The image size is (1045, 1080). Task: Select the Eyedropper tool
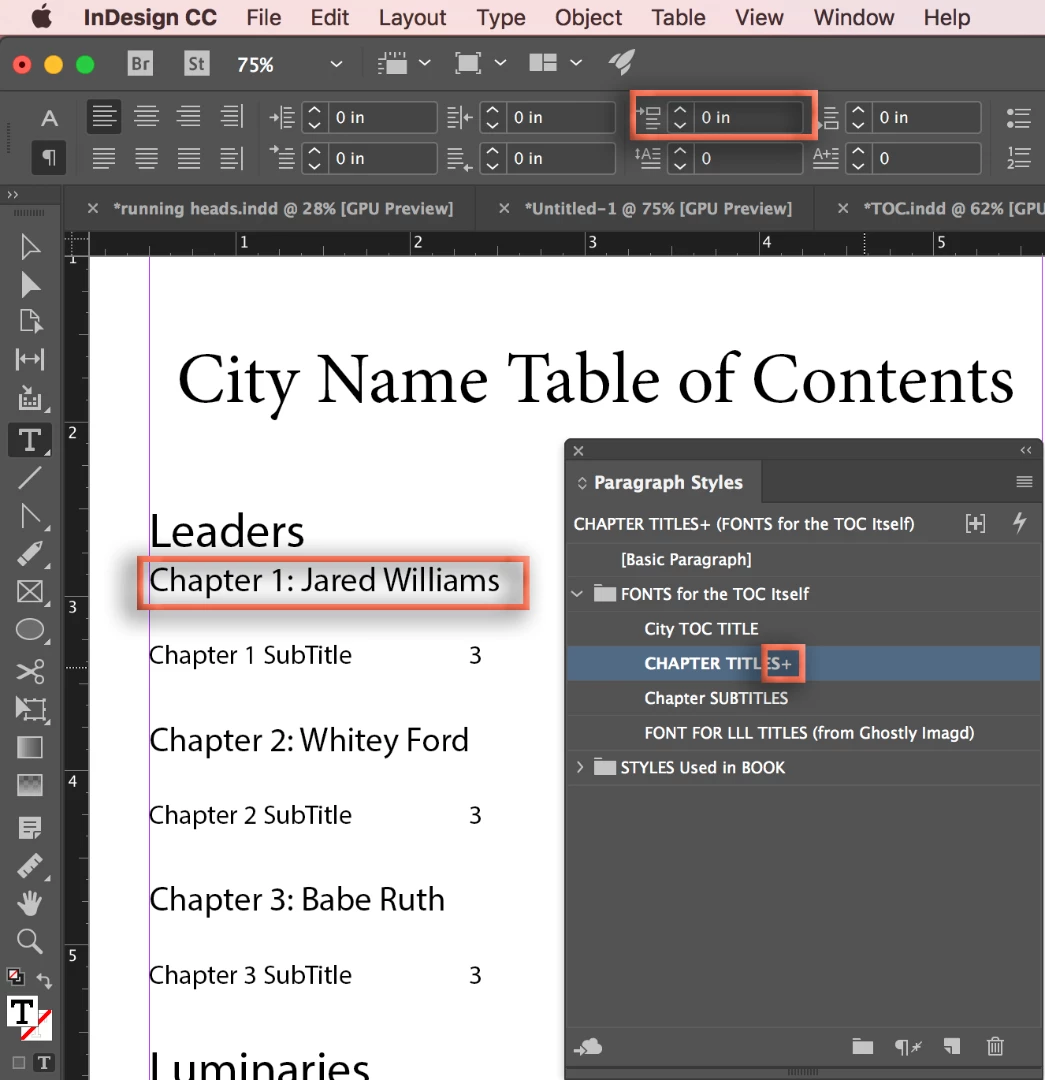(x=30, y=866)
